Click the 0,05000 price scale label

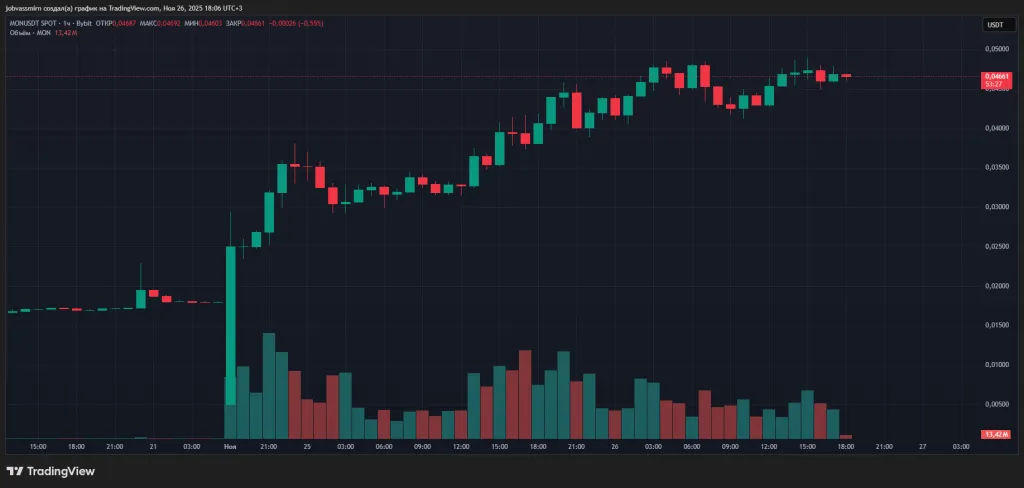(995, 49)
